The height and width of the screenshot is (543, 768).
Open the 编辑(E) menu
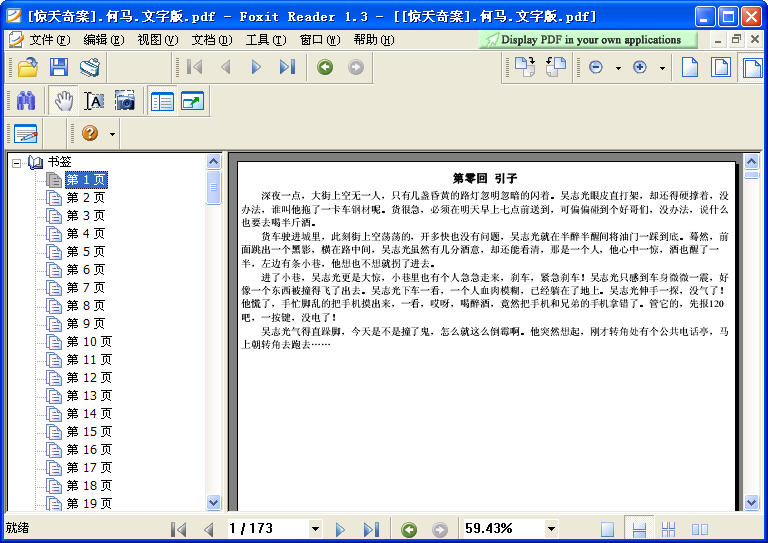point(104,40)
